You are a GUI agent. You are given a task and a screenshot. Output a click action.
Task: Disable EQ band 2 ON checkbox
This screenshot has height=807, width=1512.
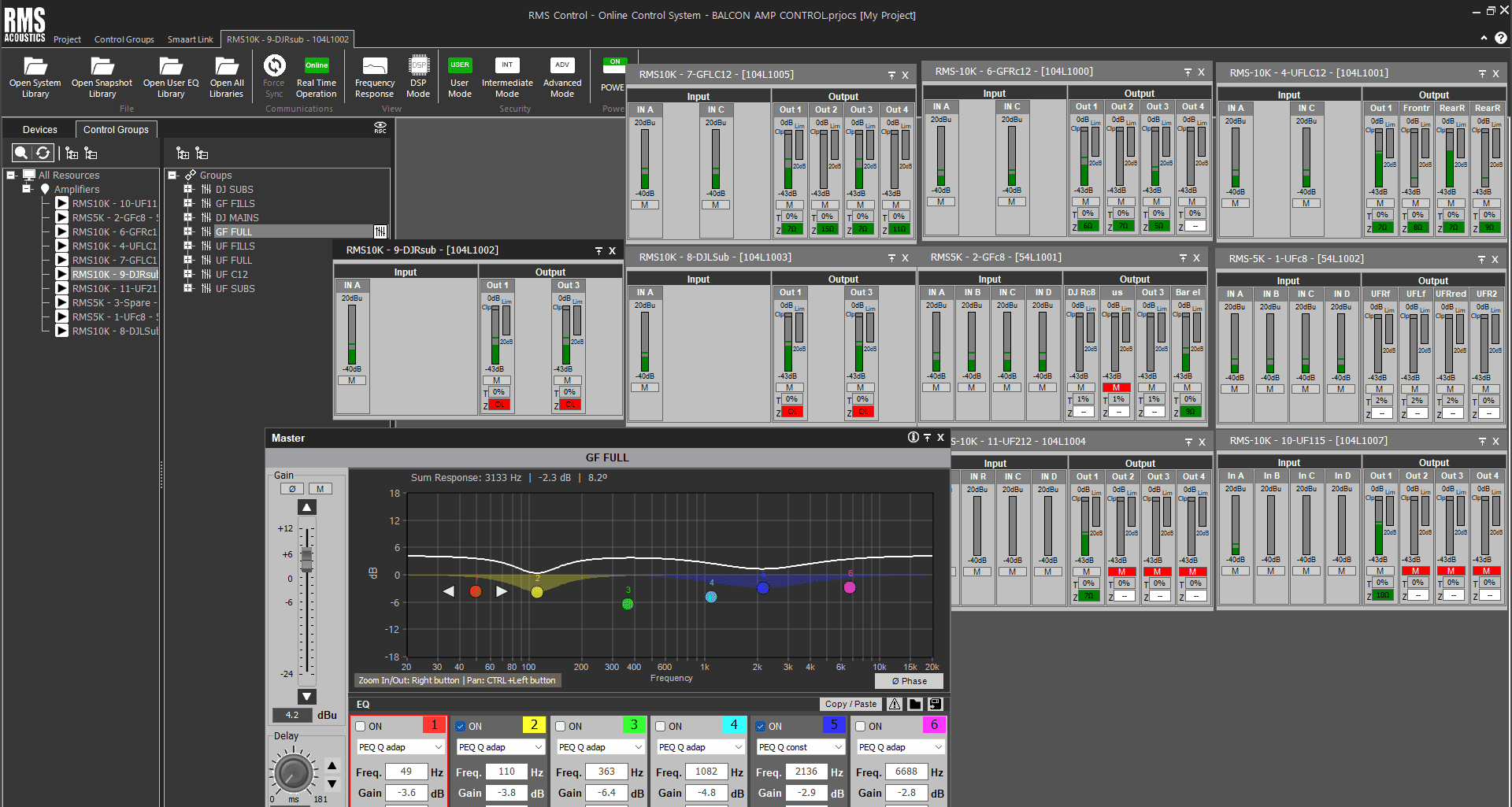pos(461,726)
